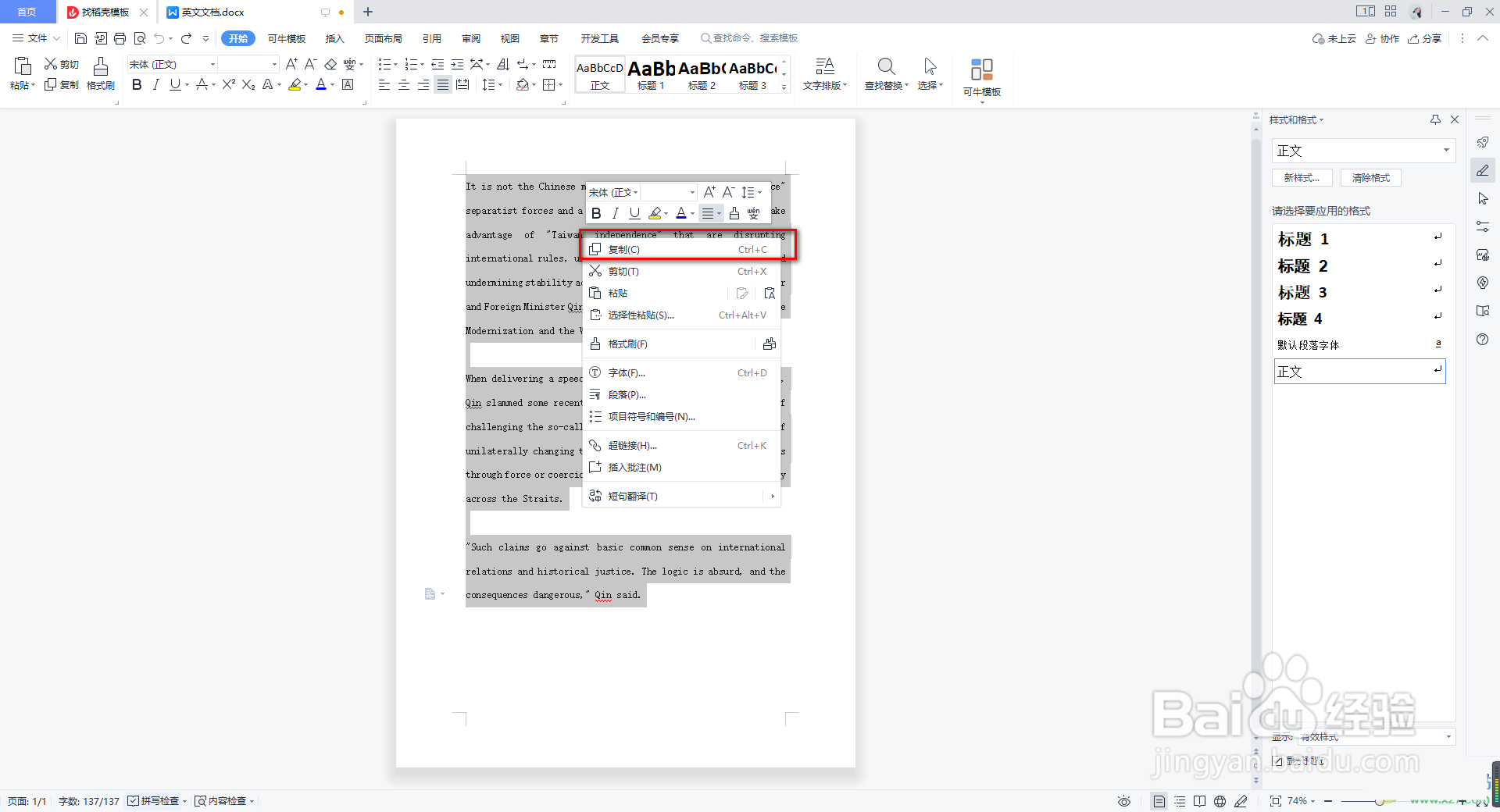Select 剪切(T) in context menu
1500x812 pixels.
pos(682,272)
